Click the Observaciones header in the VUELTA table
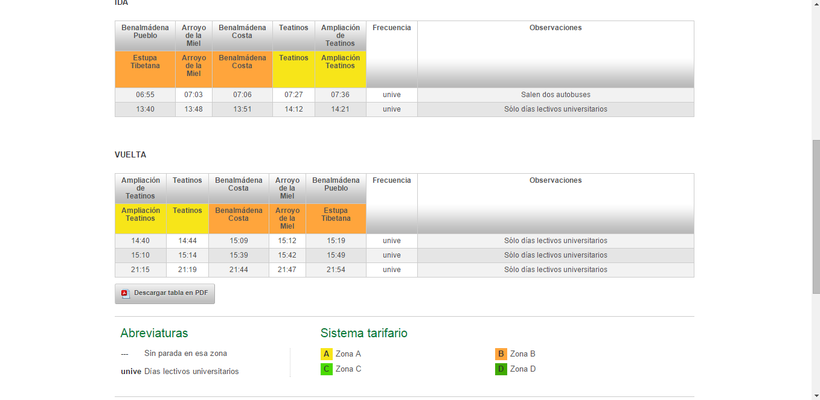Image resolution: width=820 pixels, height=400 pixels. (x=555, y=181)
